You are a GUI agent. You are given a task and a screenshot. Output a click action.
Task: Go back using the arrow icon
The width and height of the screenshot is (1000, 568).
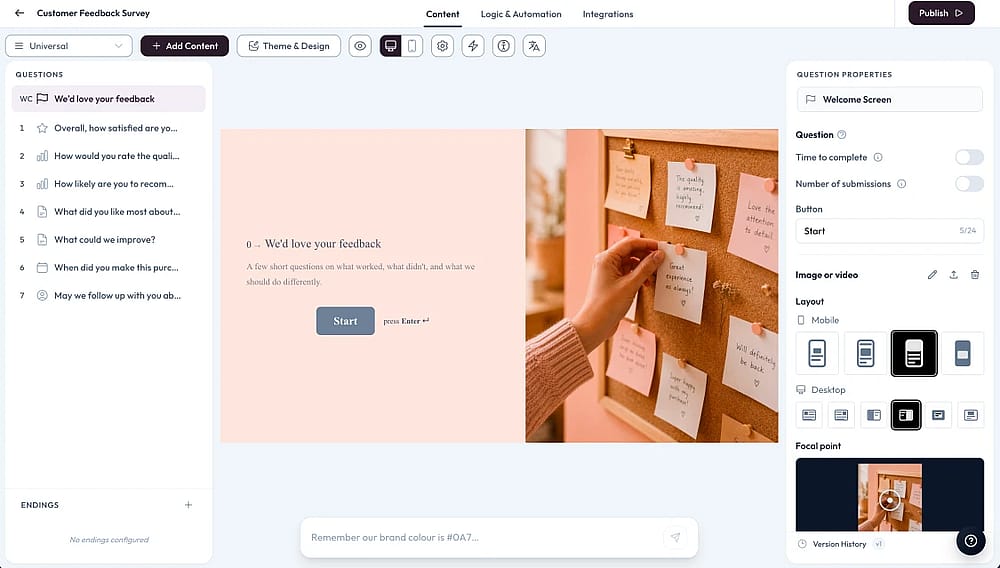19,13
